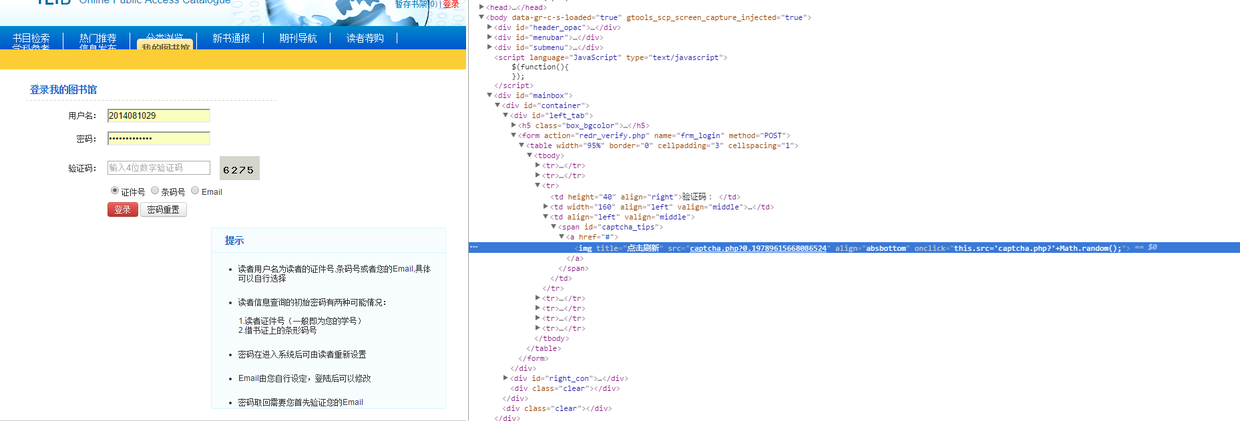Collapse the div left_tab node
This screenshot has height=421, width=1240.
[x=506, y=115]
